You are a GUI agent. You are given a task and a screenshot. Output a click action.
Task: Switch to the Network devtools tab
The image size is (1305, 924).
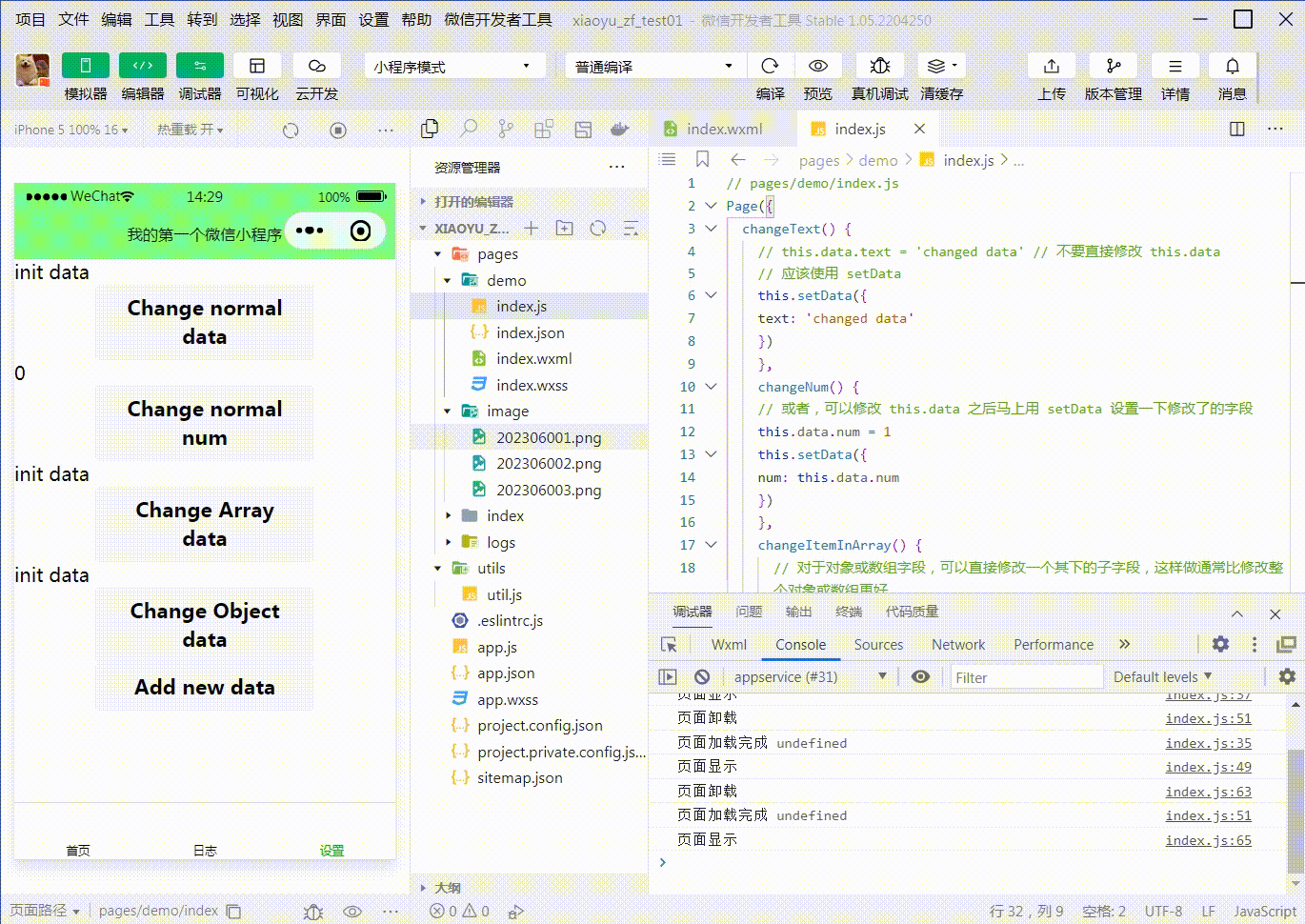pyautogui.click(x=958, y=645)
